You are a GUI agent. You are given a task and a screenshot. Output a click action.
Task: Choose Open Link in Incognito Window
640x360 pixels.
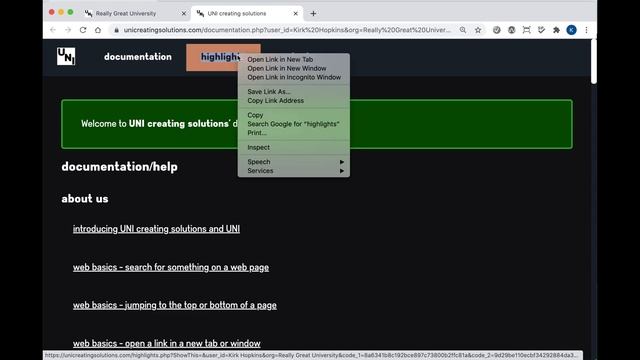pyautogui.click(x=293, y=77)
